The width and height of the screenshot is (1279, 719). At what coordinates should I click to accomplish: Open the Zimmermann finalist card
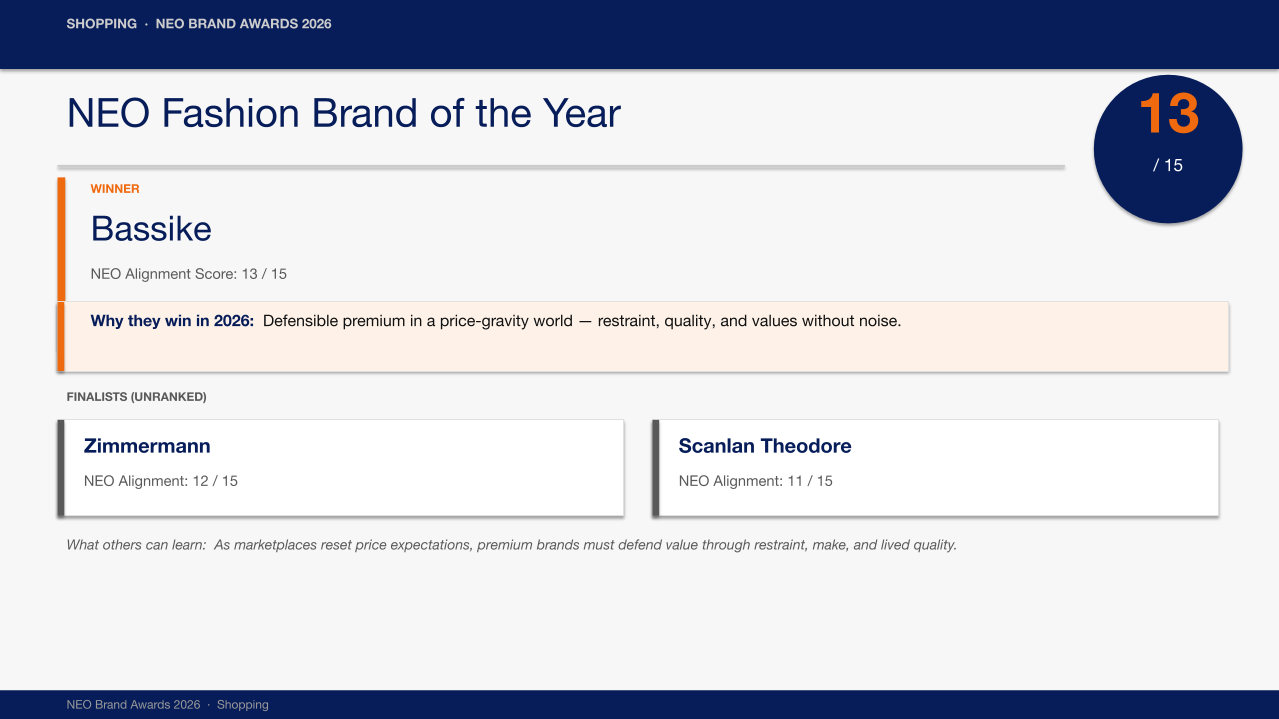(341, 468)
